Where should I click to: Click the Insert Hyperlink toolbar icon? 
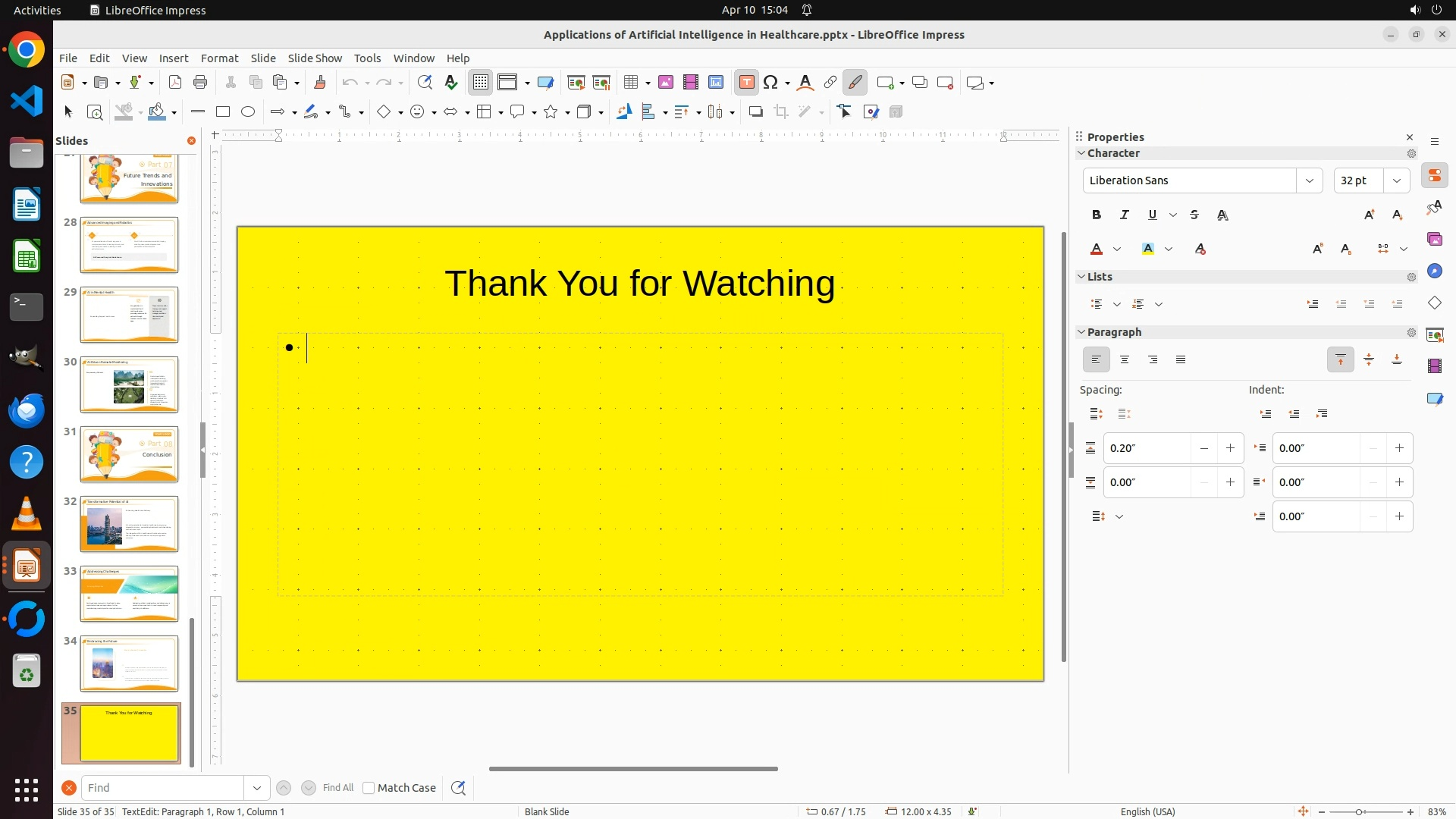pos(830,83)
